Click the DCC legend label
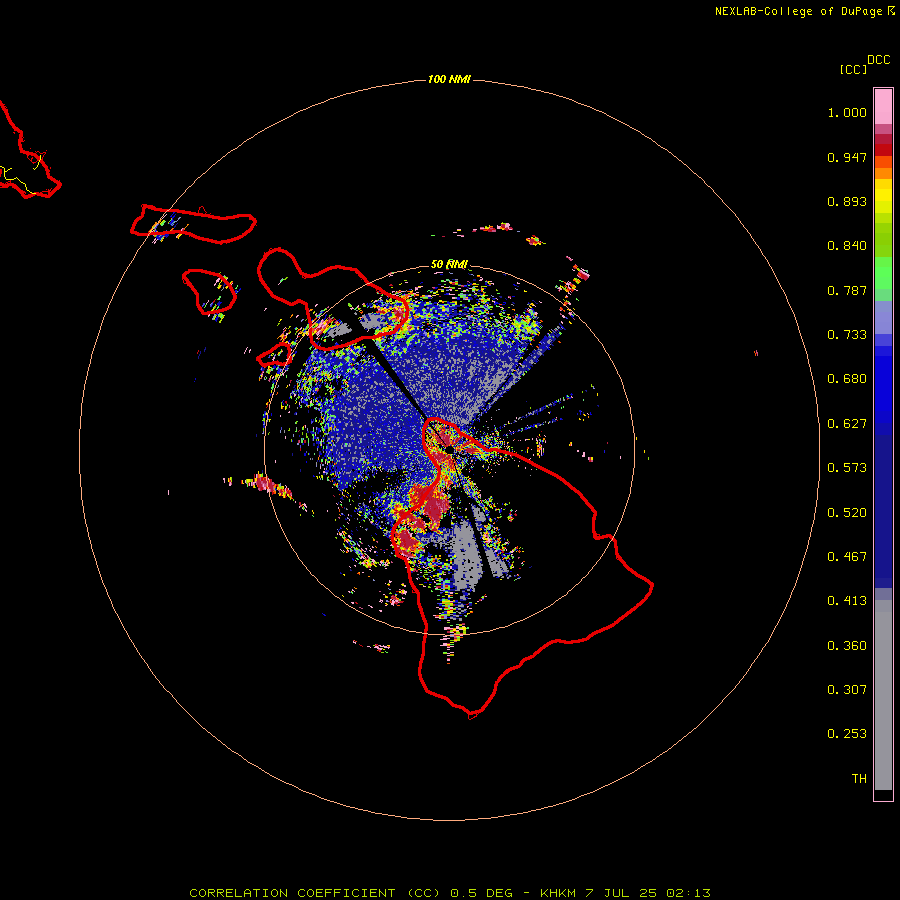Screen dimensions: 900x900 [x=879, y=60]
